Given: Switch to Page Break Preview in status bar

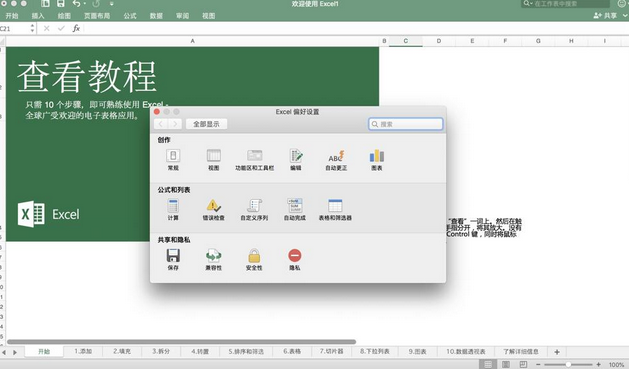Looking at the screenshot, I should [x=523, y=364].
